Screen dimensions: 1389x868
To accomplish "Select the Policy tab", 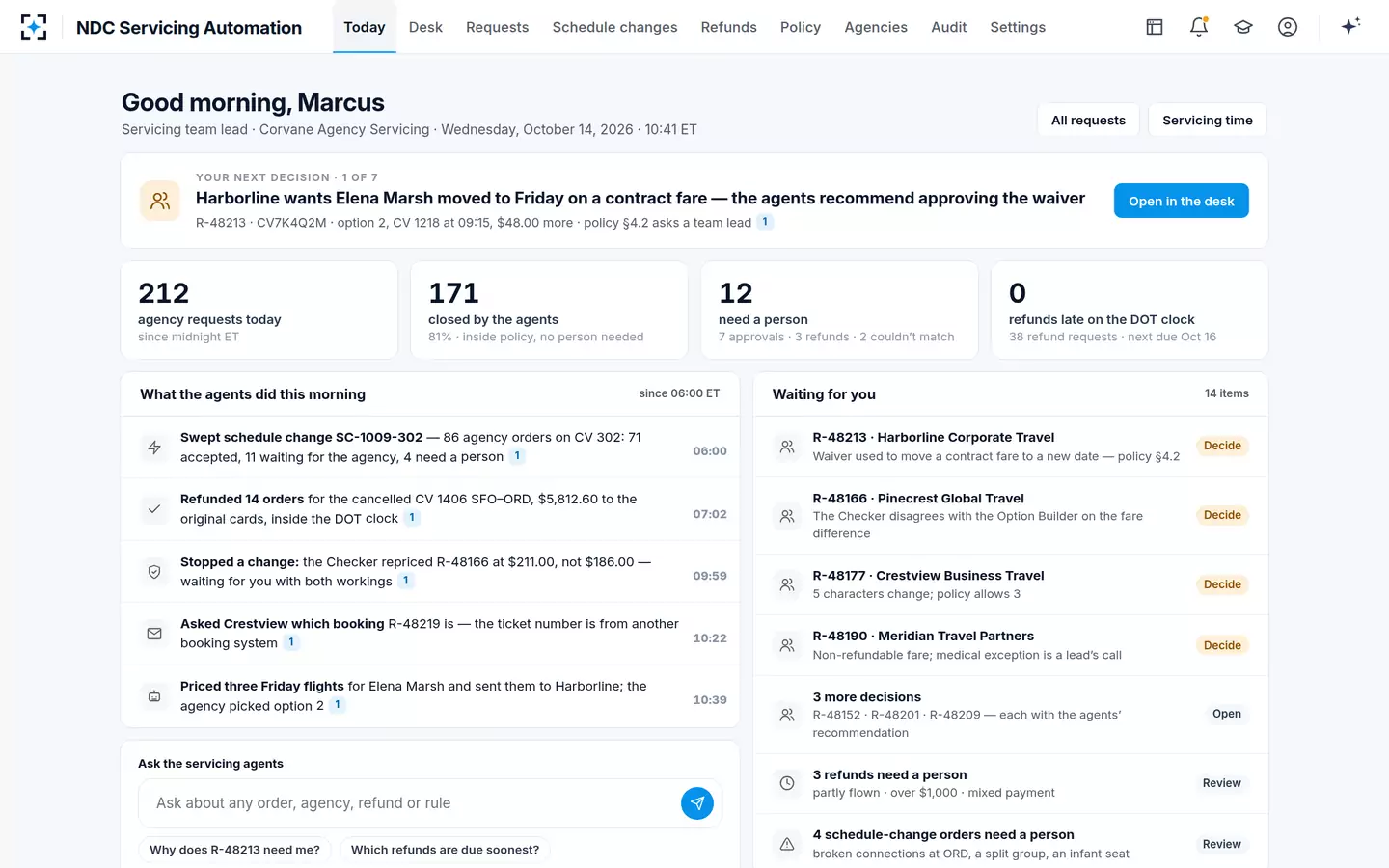I will 801,27.
